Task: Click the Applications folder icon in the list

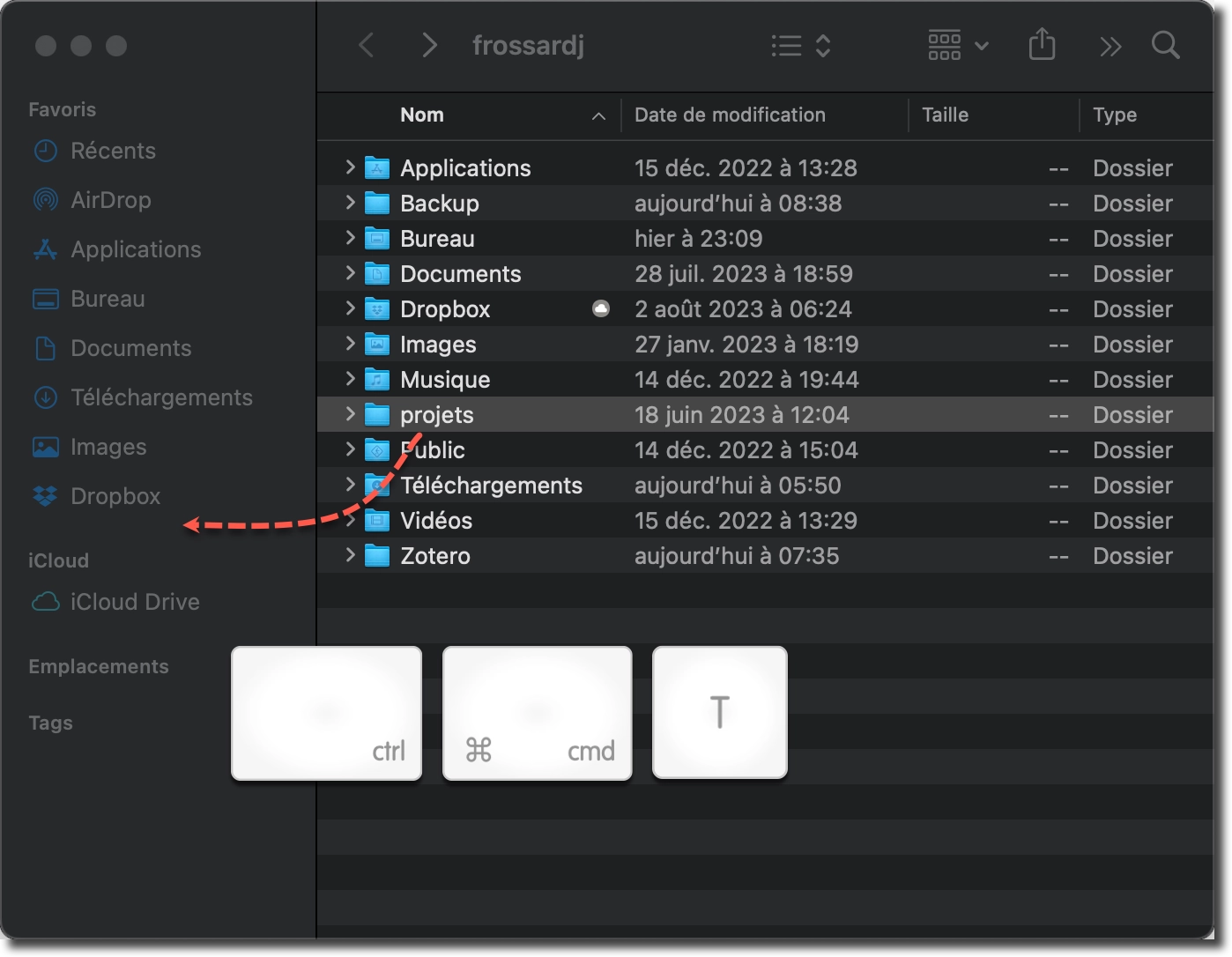Action: 377,167
